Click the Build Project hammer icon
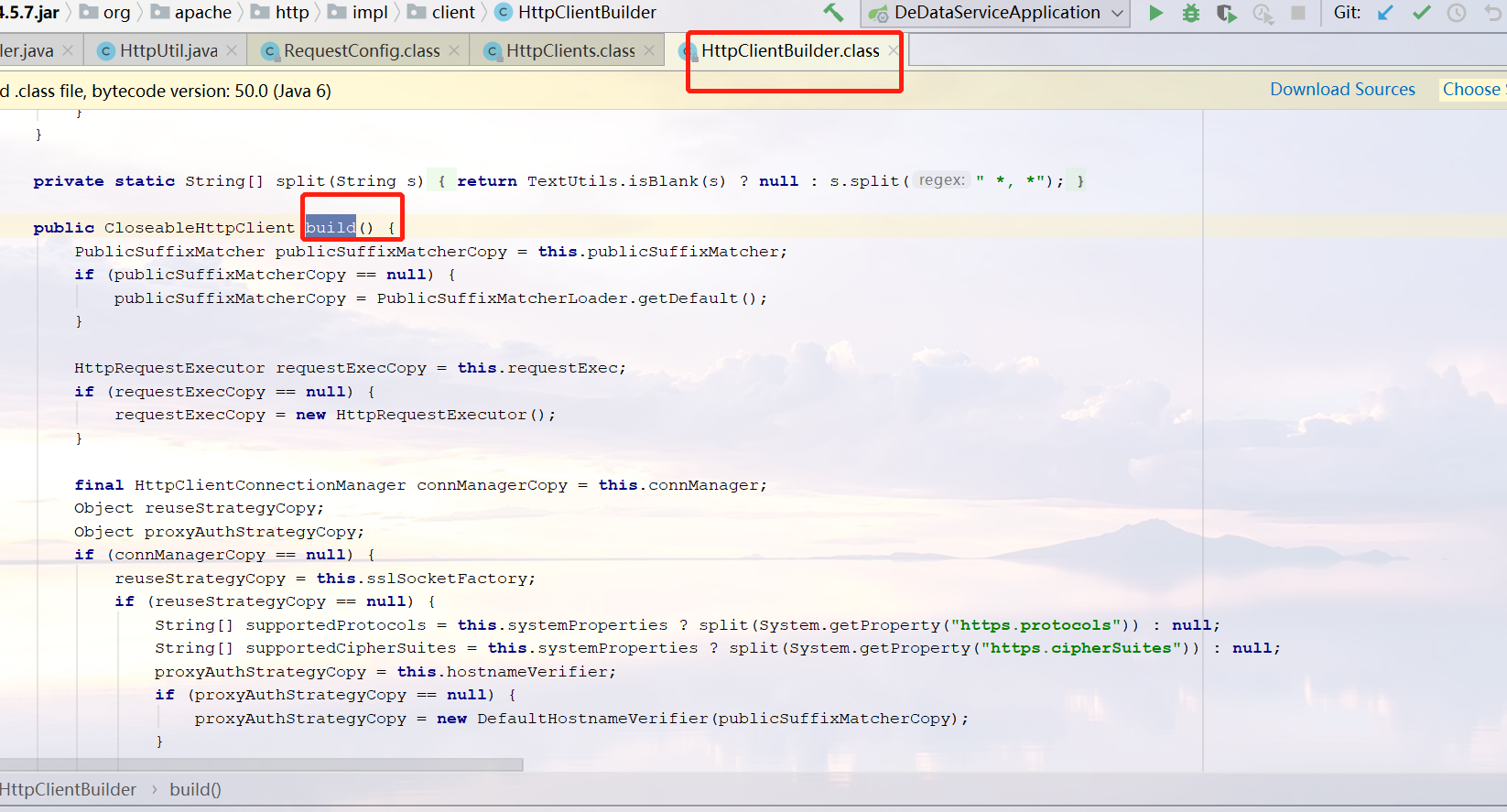Viewport: 1507px width, 812px height. pos(833,13)
